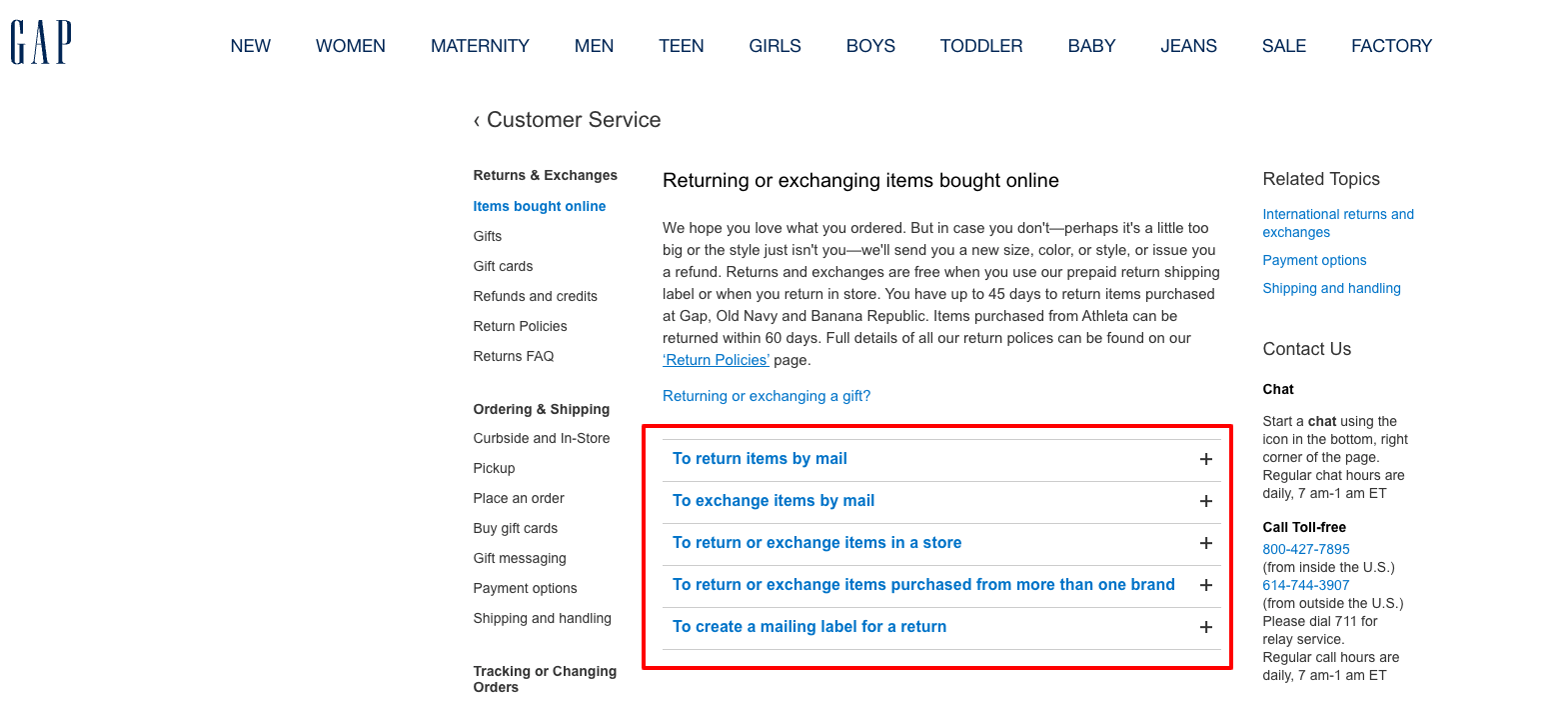Expand 'To create a mailing label for a return'
This screenshot has height=707, width=1568.
coord(941,628)
